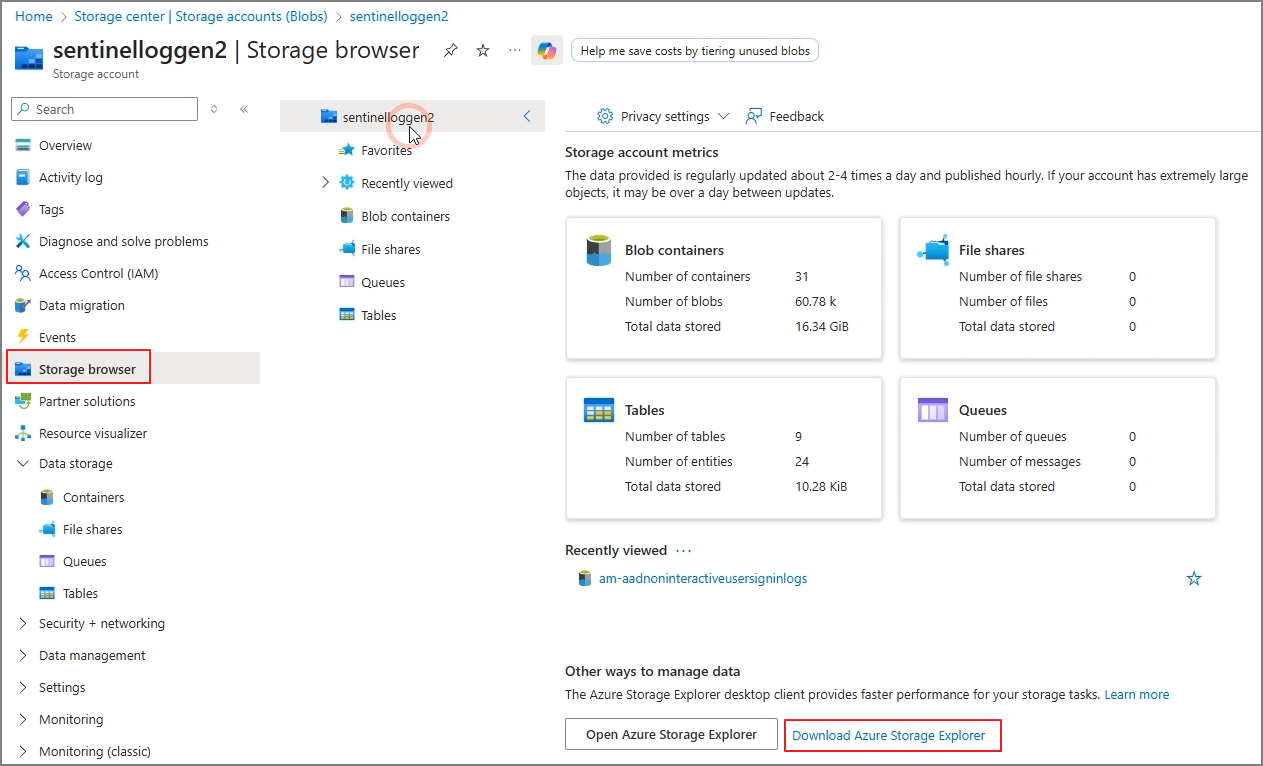
Task: Expand the Monitoring (classic) section
Action: pos(23,751)
